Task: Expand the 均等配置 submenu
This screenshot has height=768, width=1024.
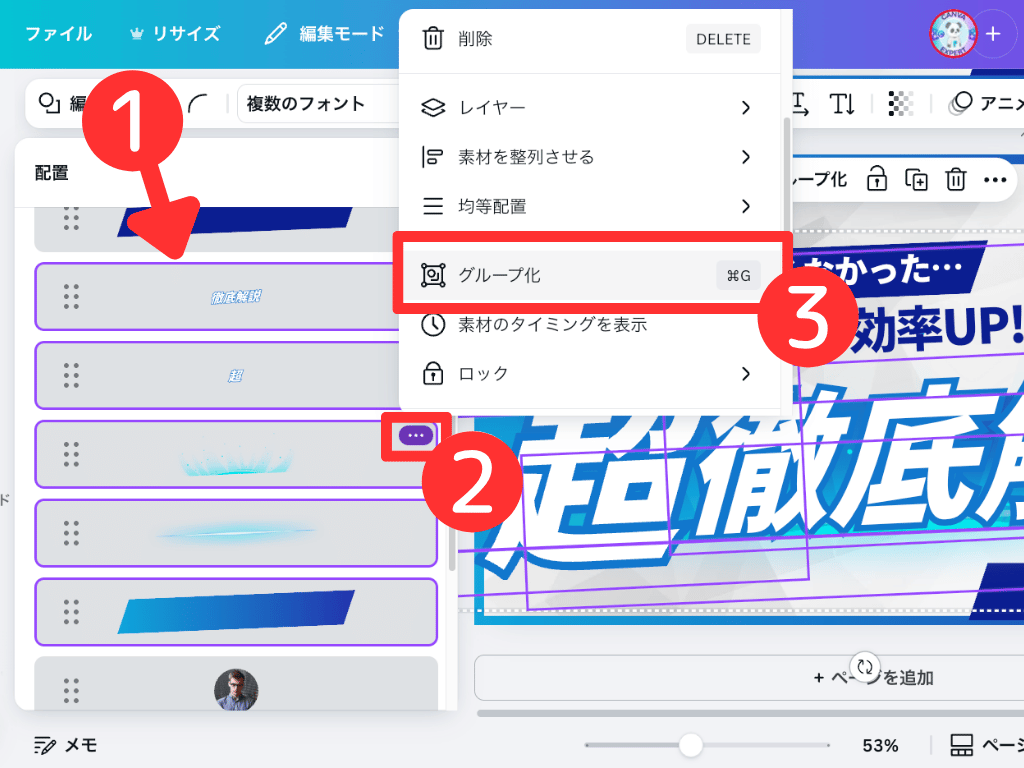Action: click(x=590, y=206)
